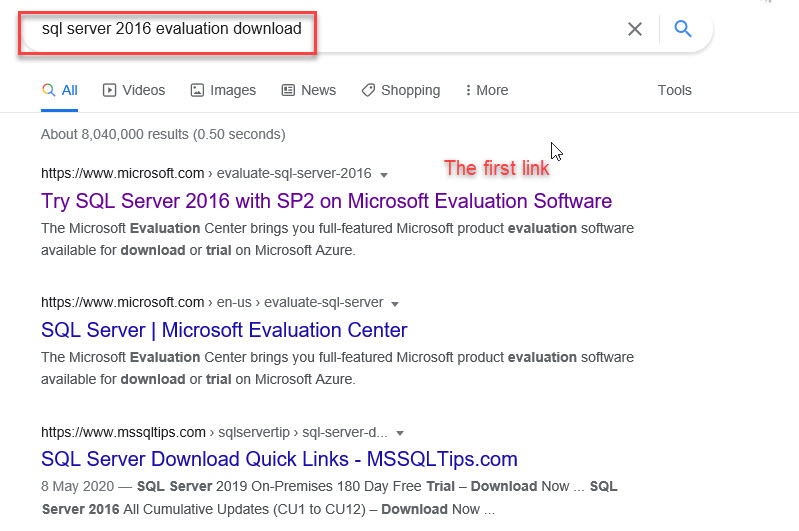Screen dimensions: 799x531
Task: Click the mssqltips.com sqlservertip URL text
Action: click(214, 432)
